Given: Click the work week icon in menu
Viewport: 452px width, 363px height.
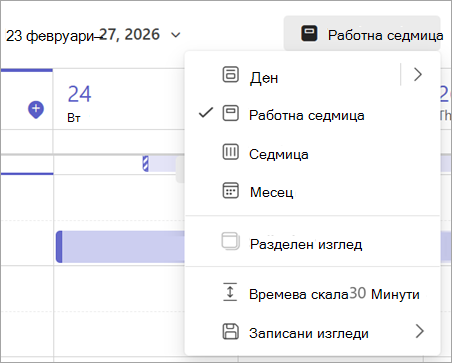Looking at the screenshot, I should pyautogui.click(x=230, y=113).
